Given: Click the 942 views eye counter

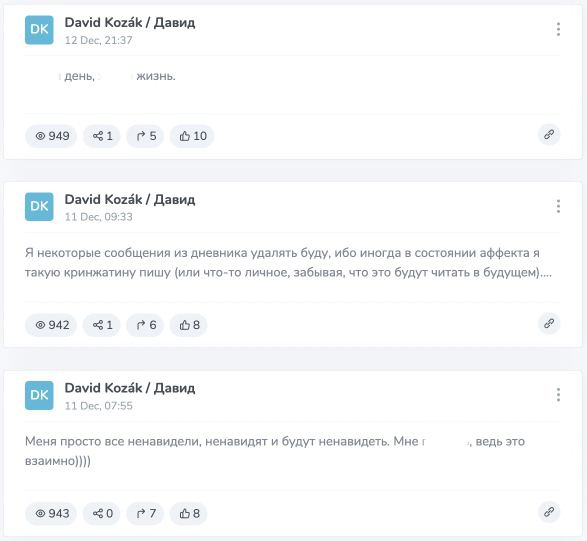Looking at the screenshot, I should (x=51, y=325).
